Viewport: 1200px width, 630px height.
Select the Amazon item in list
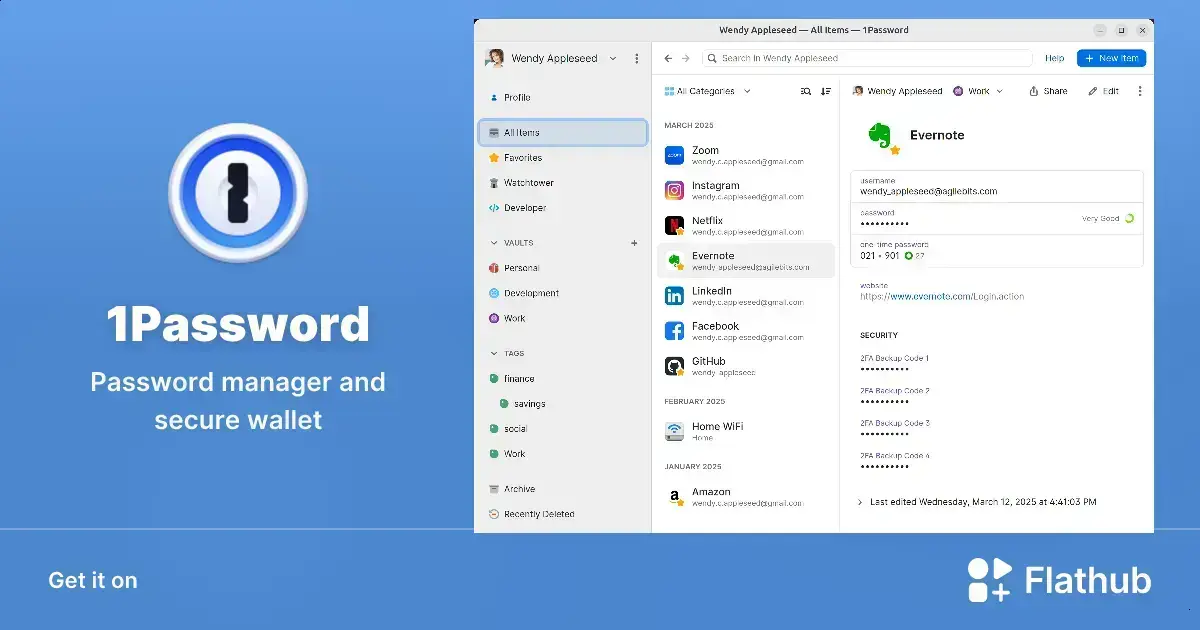(746, 497)
